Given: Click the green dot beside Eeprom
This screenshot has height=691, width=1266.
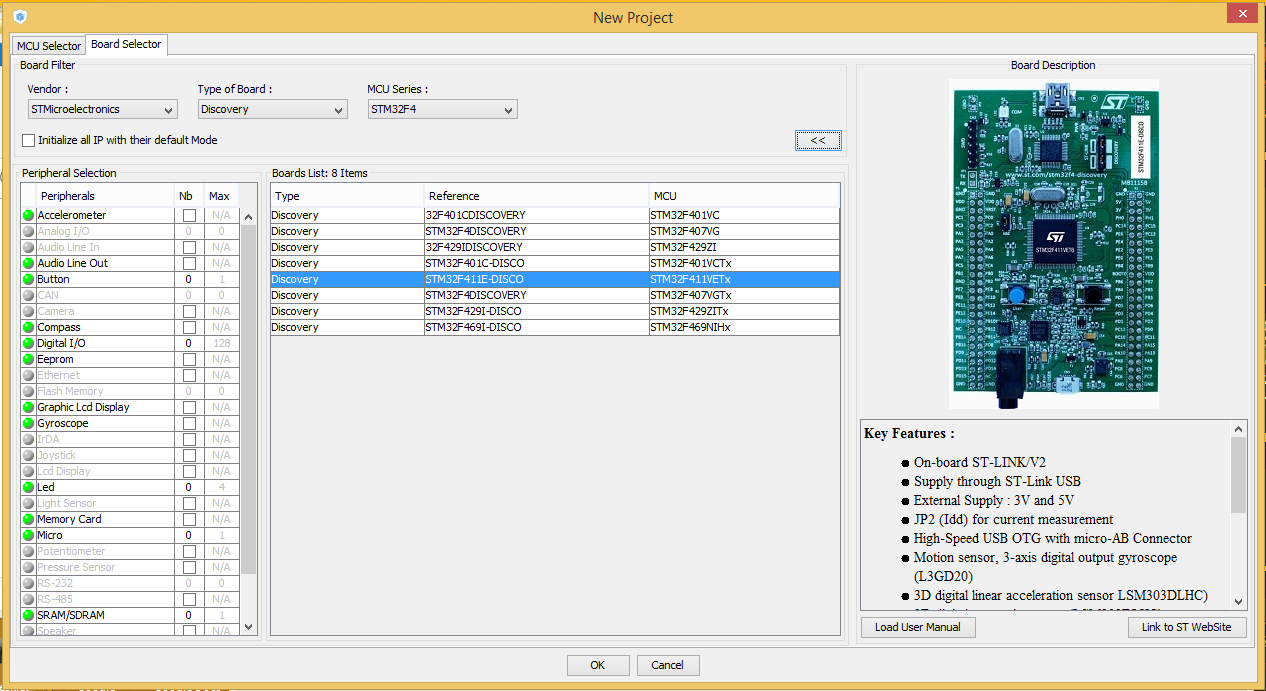Looking at the screenshot, I should [x=28, y=360].
